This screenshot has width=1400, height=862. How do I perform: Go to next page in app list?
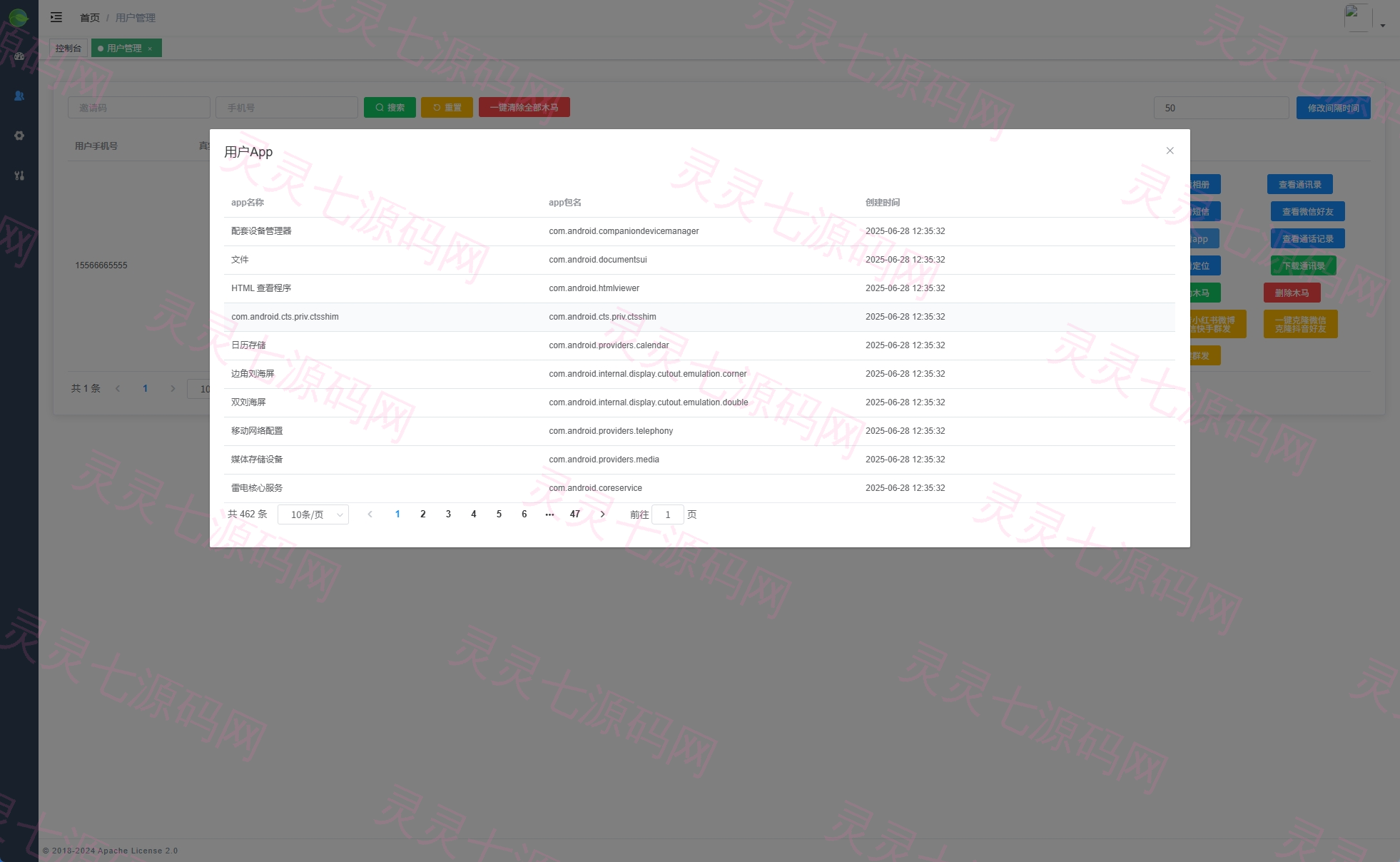[x=602, y=514]
